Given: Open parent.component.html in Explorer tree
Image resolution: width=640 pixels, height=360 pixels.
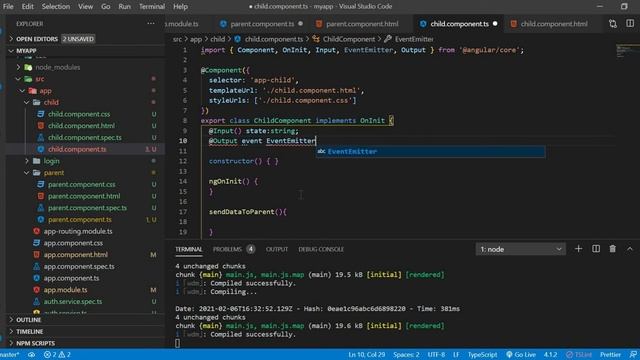Looking at the screenshot, I should pyautogui.click(x=84, y=196).
